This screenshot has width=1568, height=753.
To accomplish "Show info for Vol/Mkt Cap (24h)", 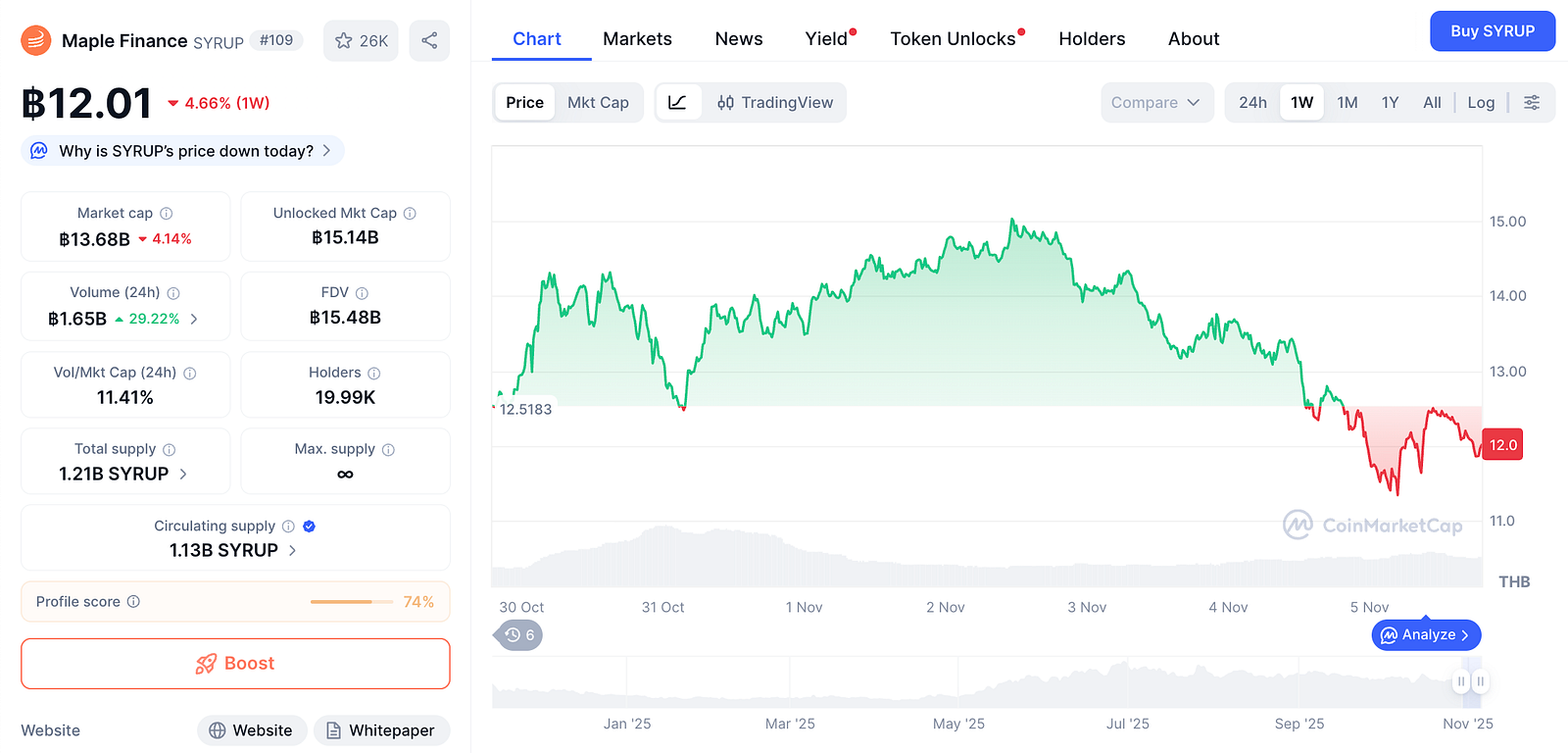I will 190,373.
